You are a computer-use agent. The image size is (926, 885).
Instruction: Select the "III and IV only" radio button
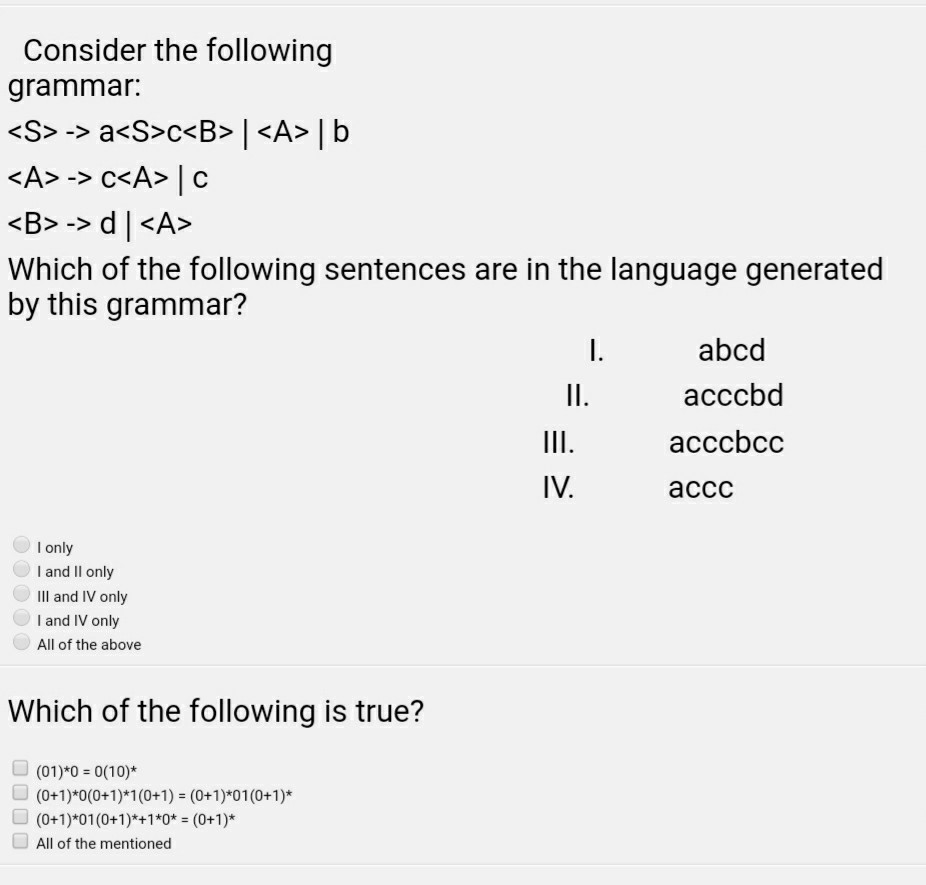[21, 592]
